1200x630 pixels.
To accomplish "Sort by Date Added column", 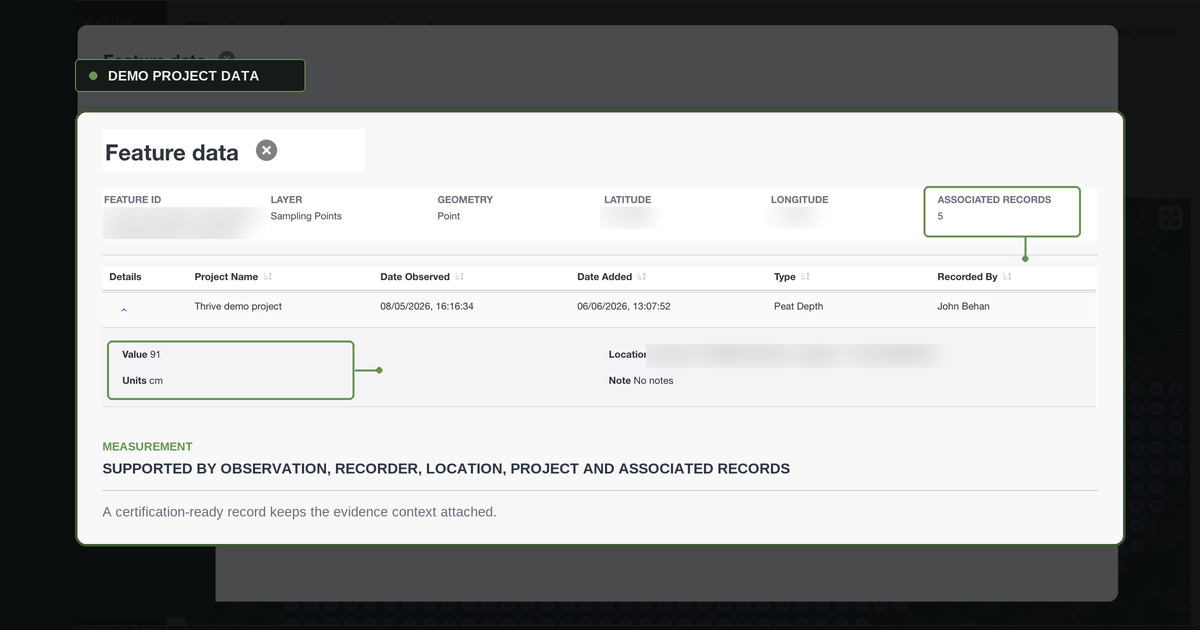I will [x=641, y=277].
